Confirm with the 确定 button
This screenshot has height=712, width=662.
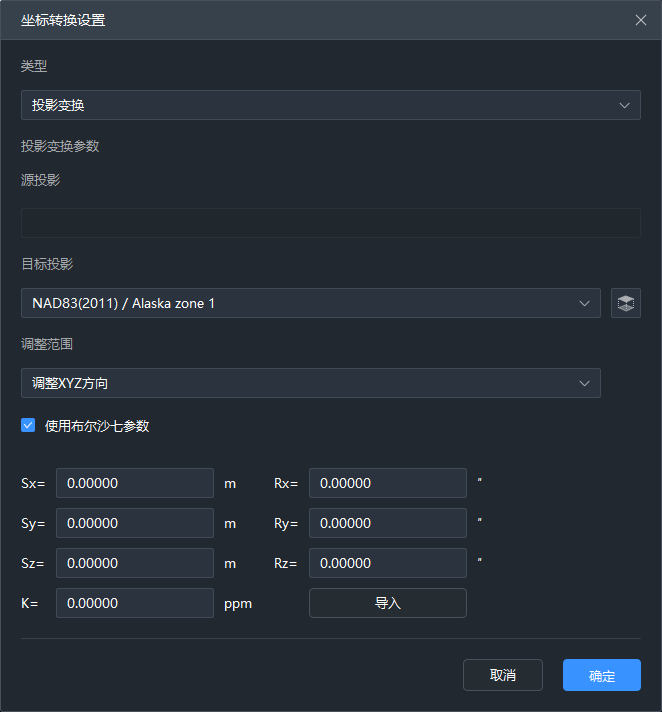[x=601, y=675]
